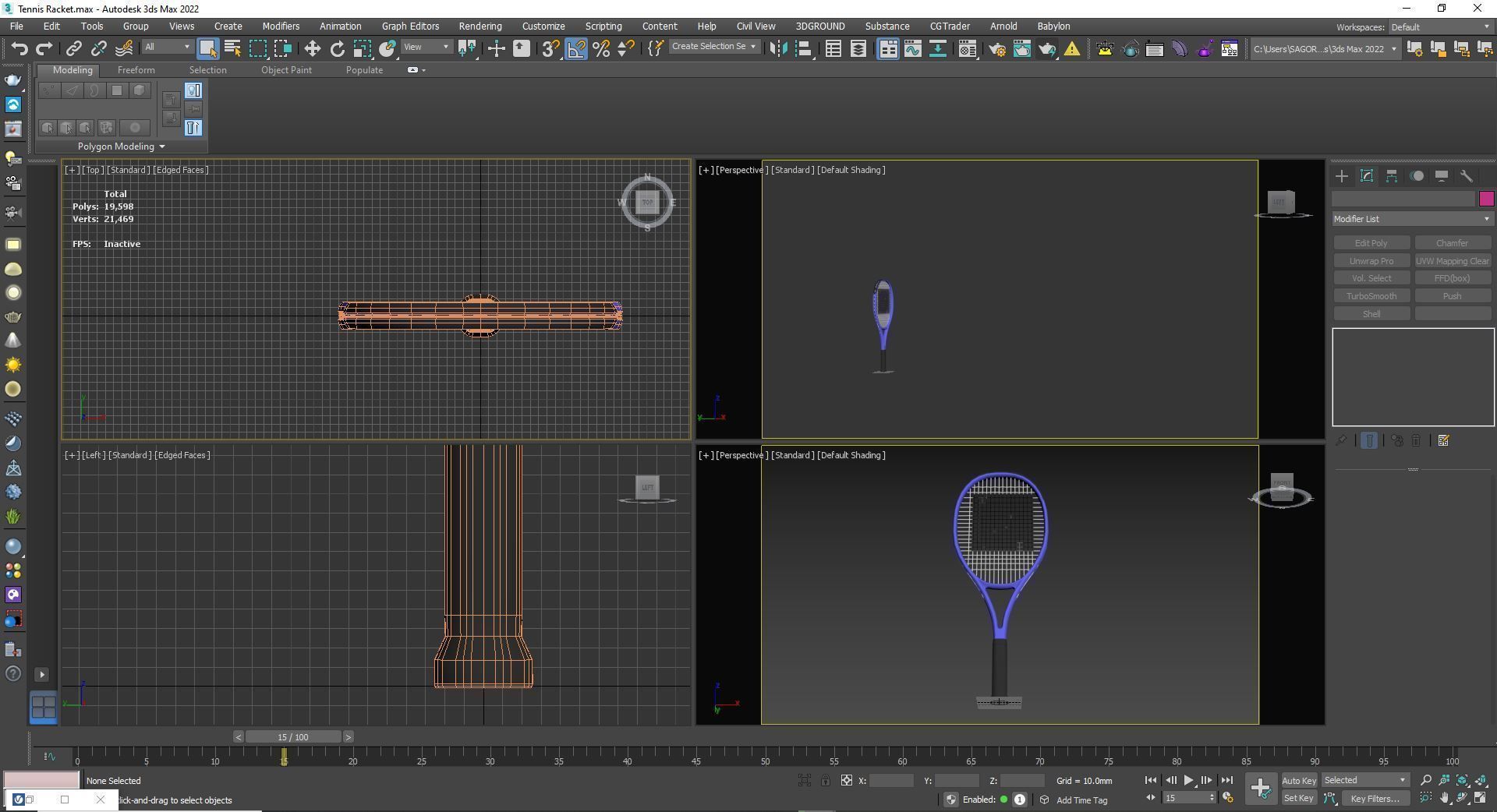The image size is (1497, 812).
Task: Click the Maximize Viewport Toggle icon
Action: [1480, 798]
